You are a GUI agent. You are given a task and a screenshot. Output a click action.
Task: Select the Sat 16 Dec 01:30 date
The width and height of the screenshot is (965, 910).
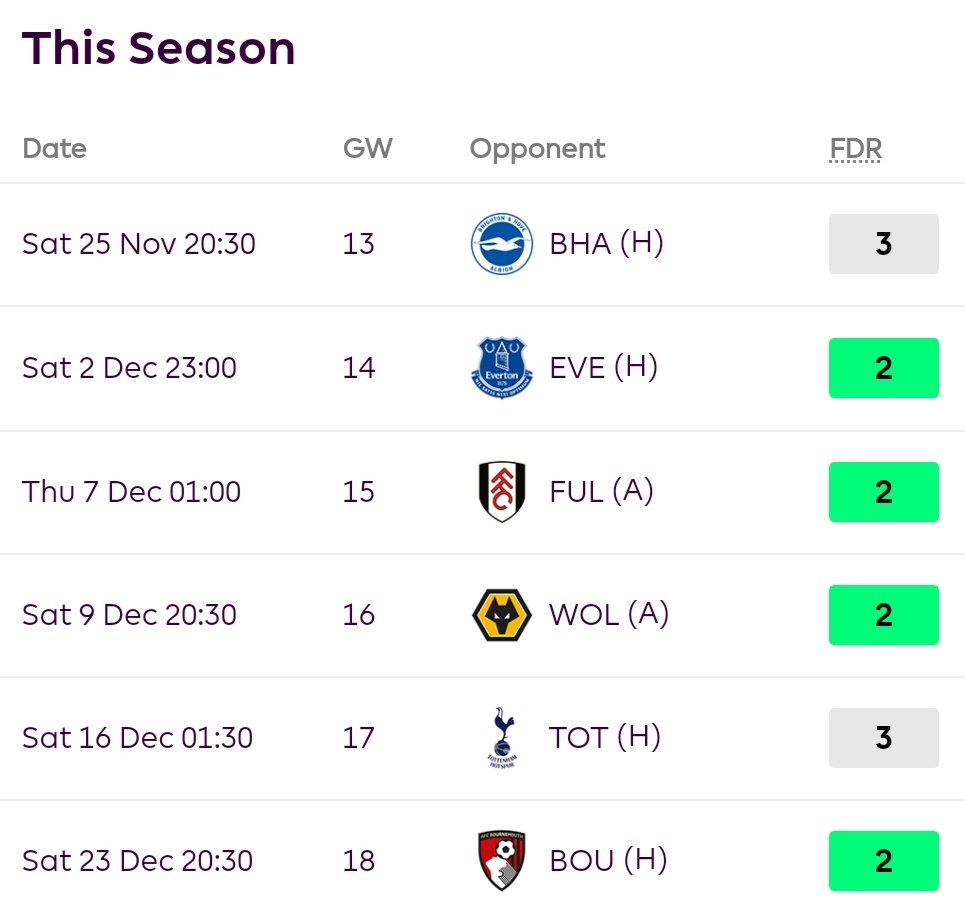pos(138,738)
